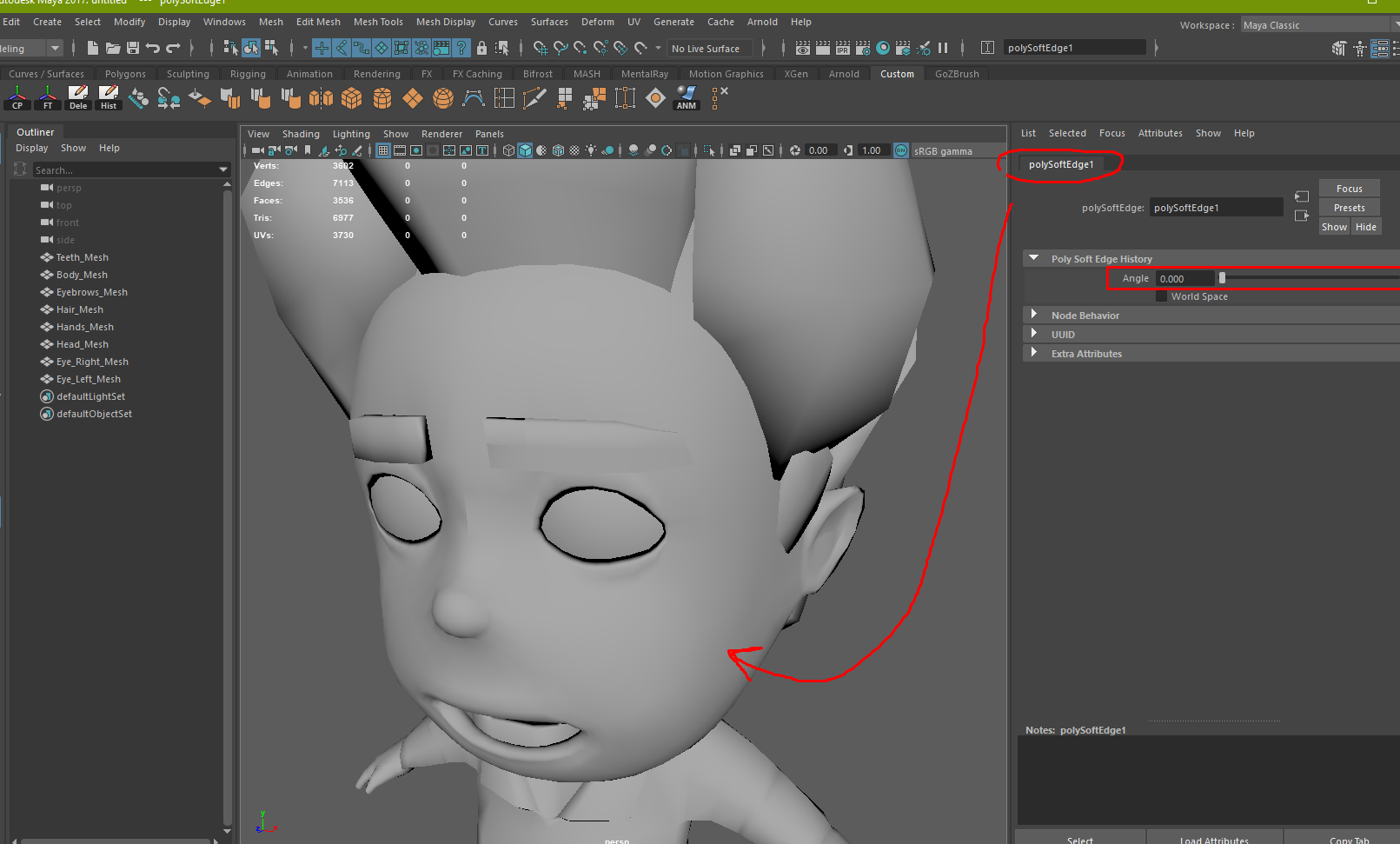Create a polygon cube from the shelf
The height and width of the screenshot is (844, 1400).
point(351,98)
